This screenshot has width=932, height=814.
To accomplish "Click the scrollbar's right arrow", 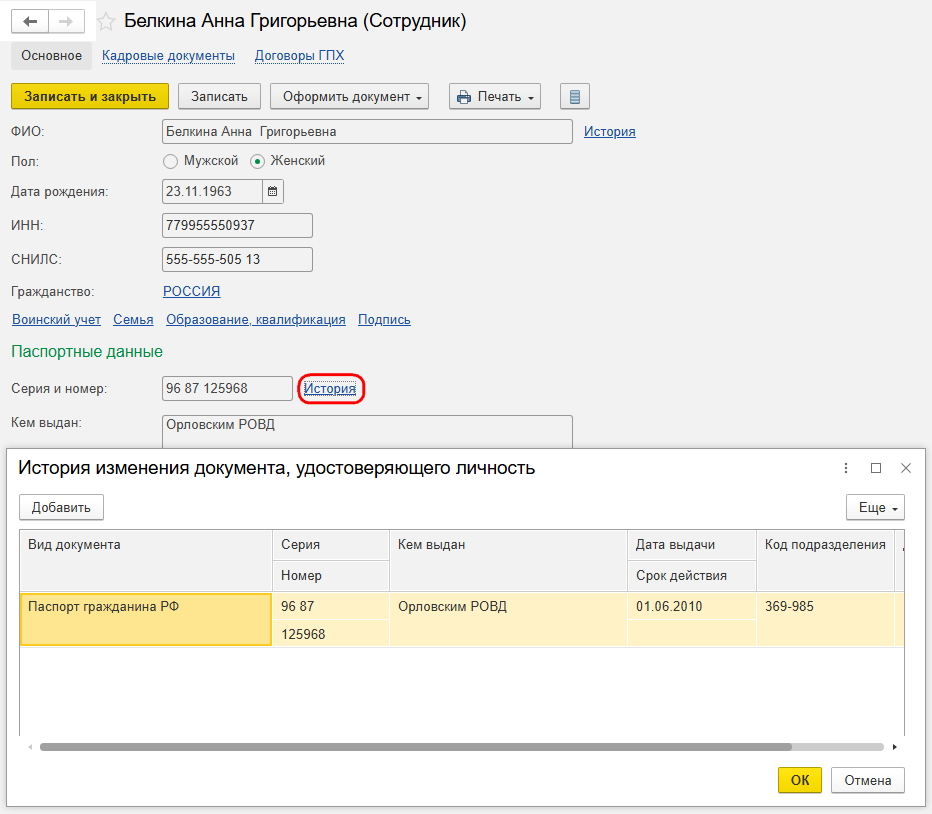I will (x=895, y=747).
